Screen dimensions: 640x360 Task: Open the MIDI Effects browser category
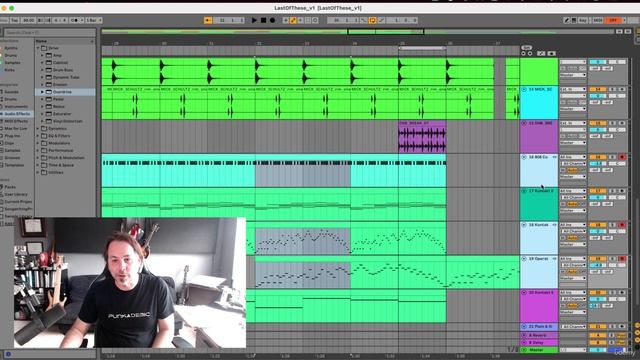16,121
